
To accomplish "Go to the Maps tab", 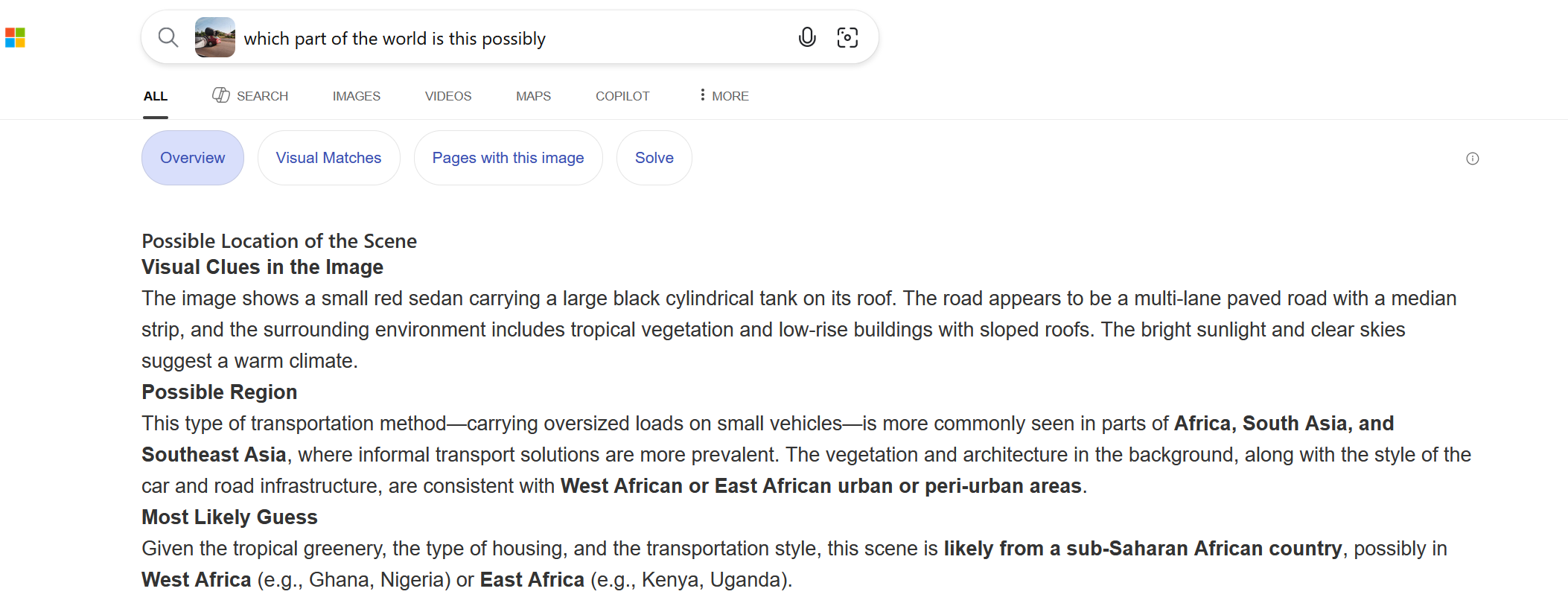I will click(533, 96).
